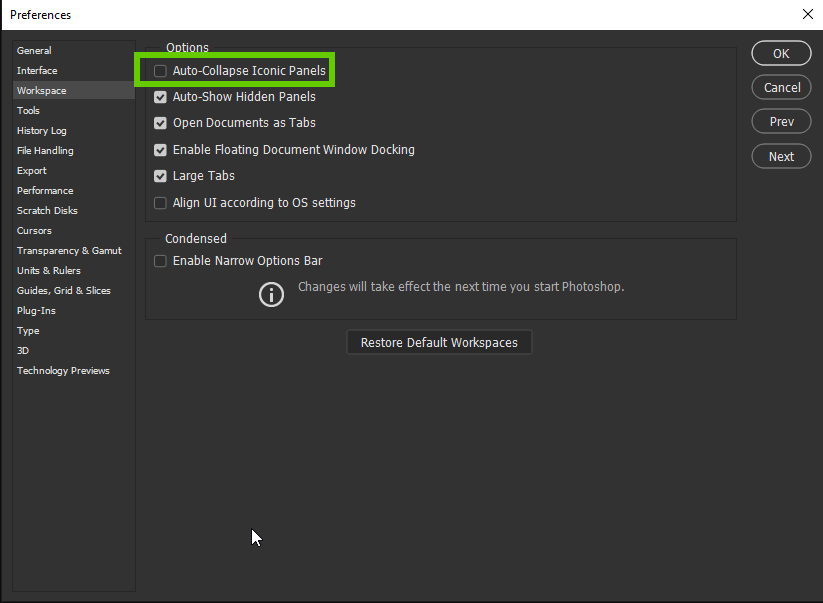Enable Narrow Options Bar checkbox

click(x=160, y=261)
